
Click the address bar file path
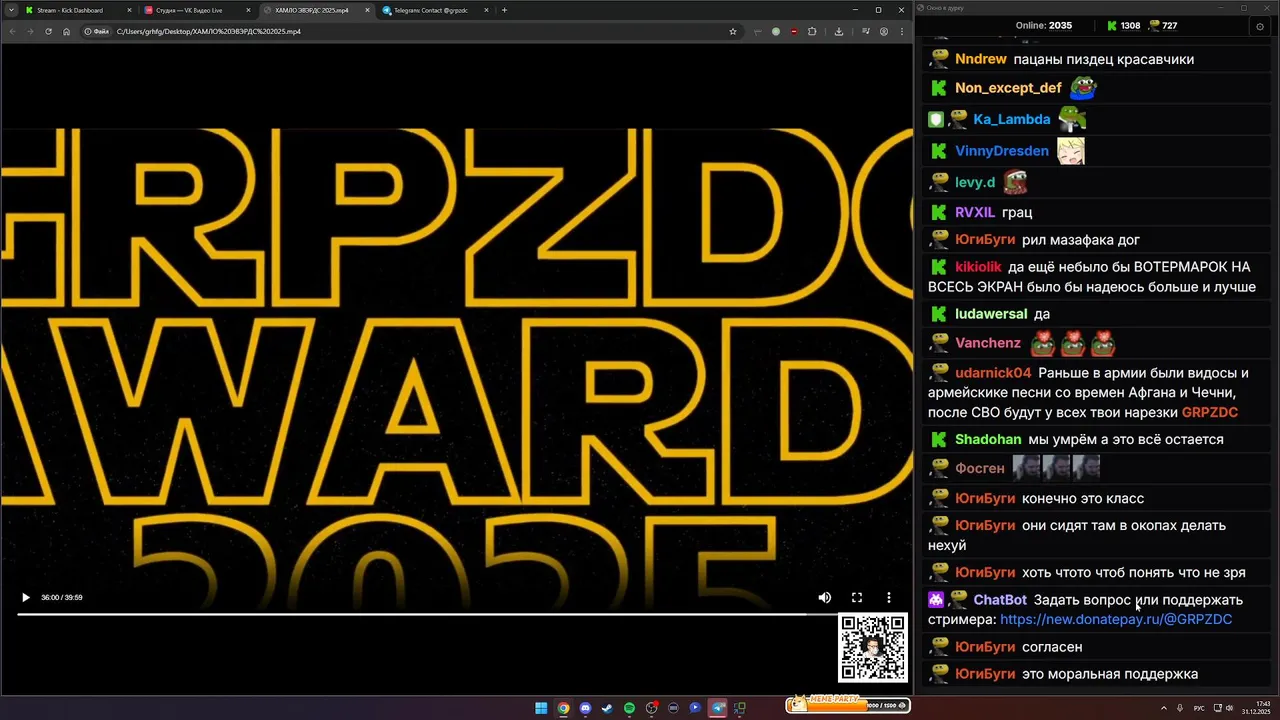click(209, 31)
